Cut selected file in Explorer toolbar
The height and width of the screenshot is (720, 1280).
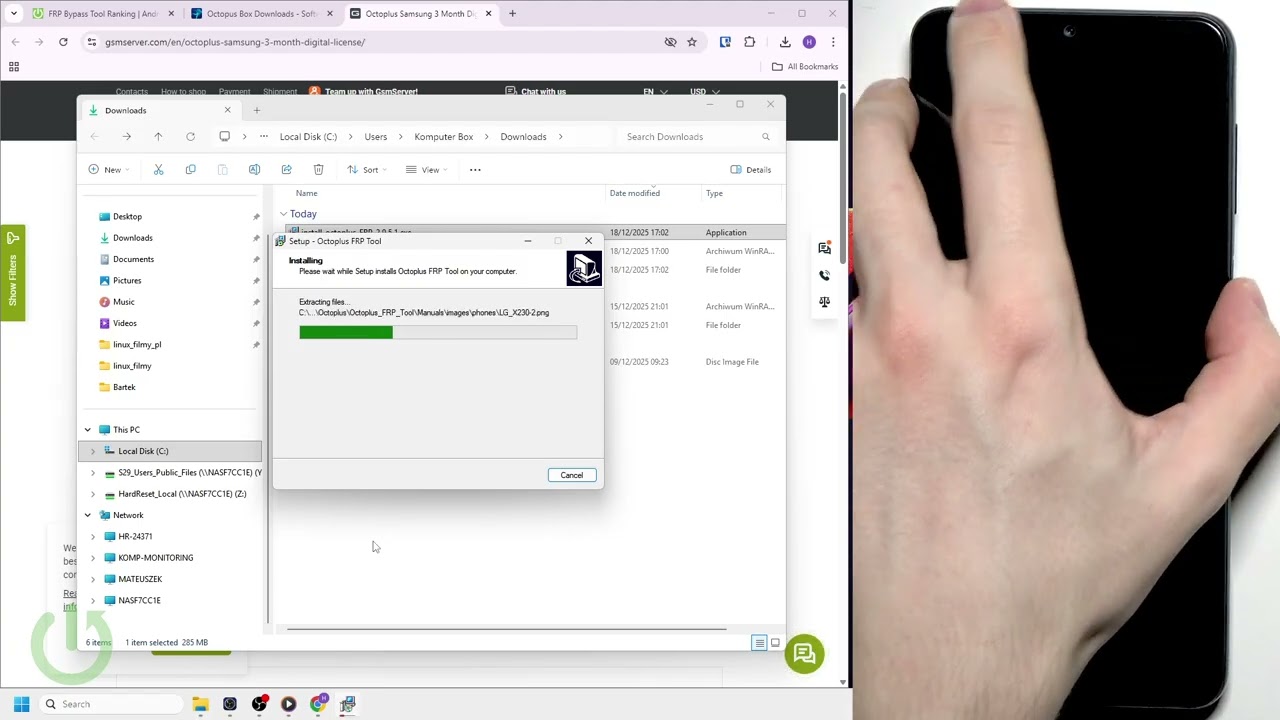point(158,169)
